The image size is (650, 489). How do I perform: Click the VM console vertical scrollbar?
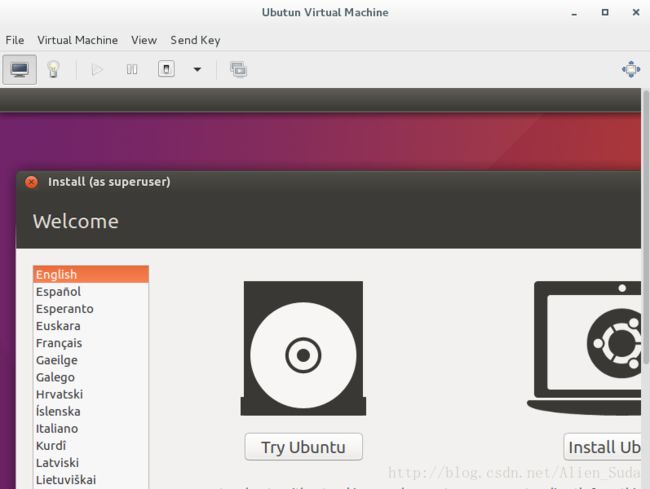[645, 227]
